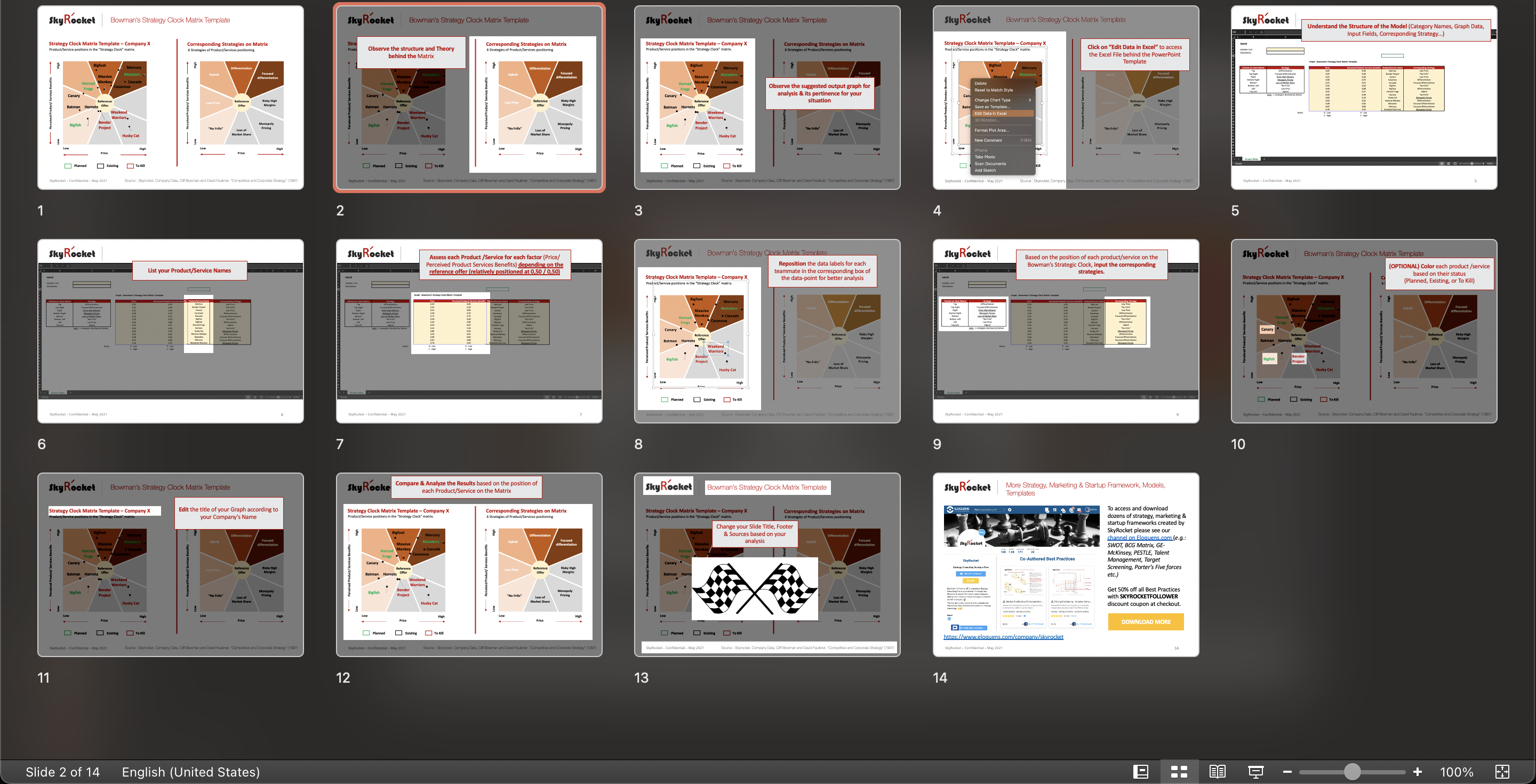Screen dimensions: 1536x784
Task: Switch to Normal view icon in status bar
Action: click(1141, 772)
